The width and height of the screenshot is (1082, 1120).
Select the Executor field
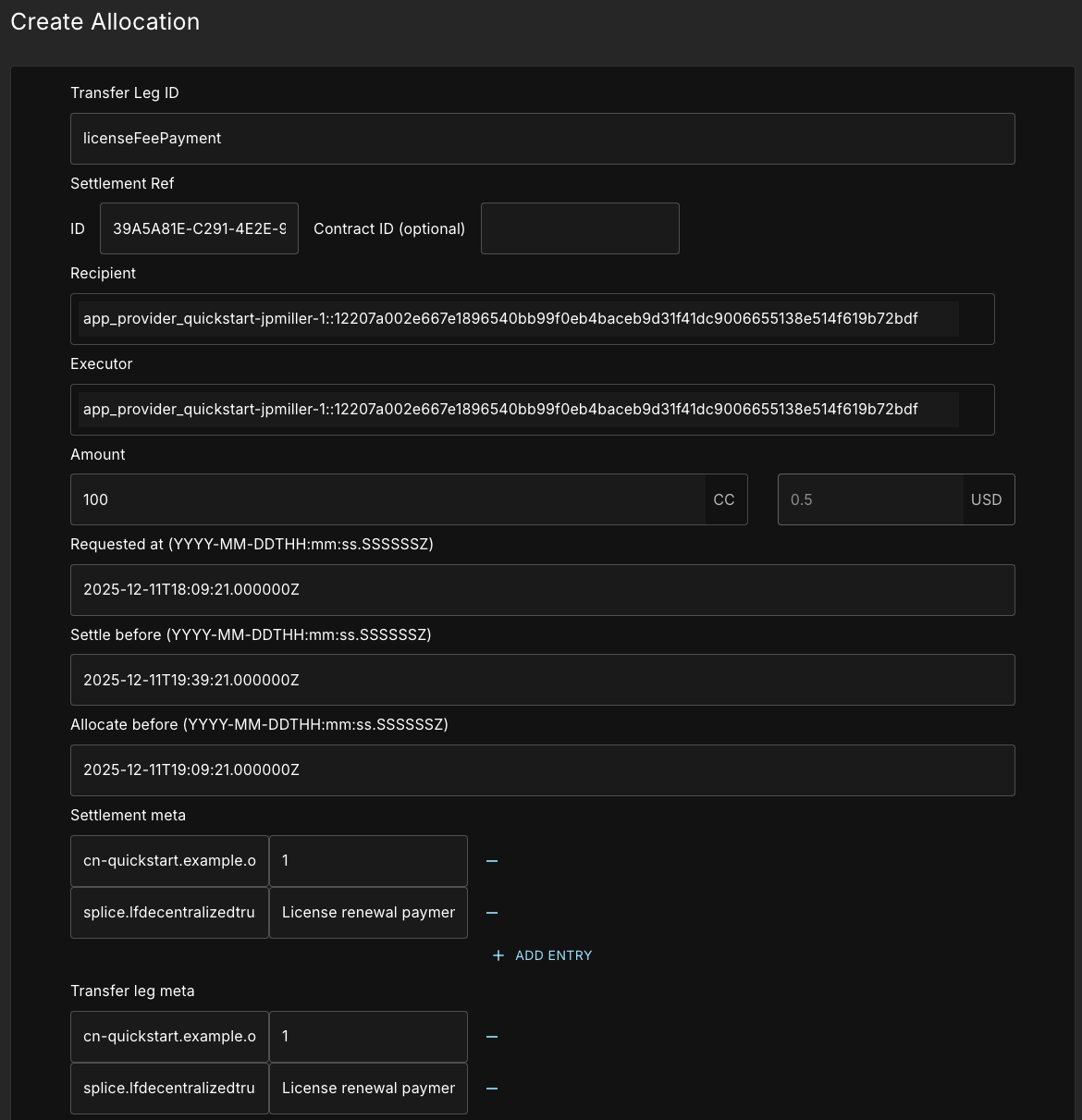point(533,409)
